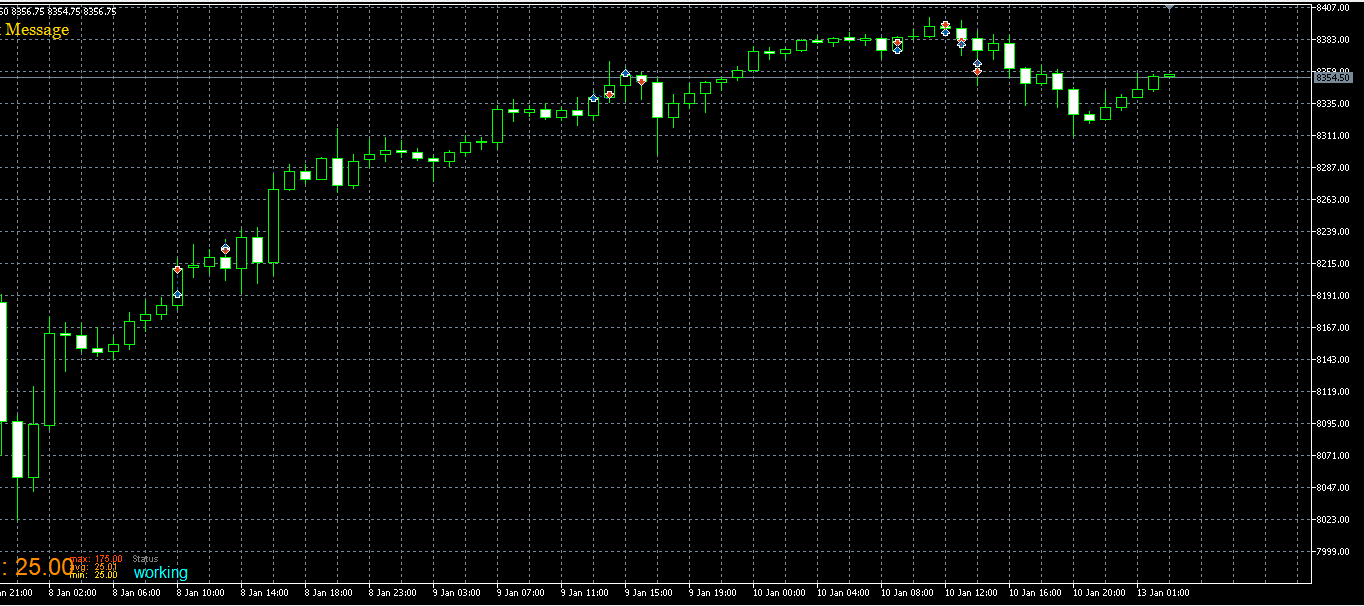Click the red 'max: 175.00' readout

point(98,559)
